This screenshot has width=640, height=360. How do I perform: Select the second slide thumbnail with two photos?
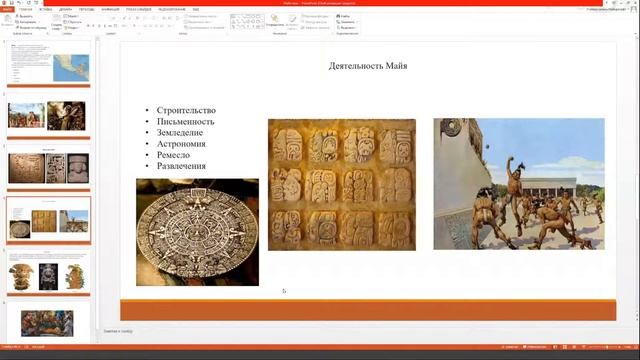(x=49, y=116)
